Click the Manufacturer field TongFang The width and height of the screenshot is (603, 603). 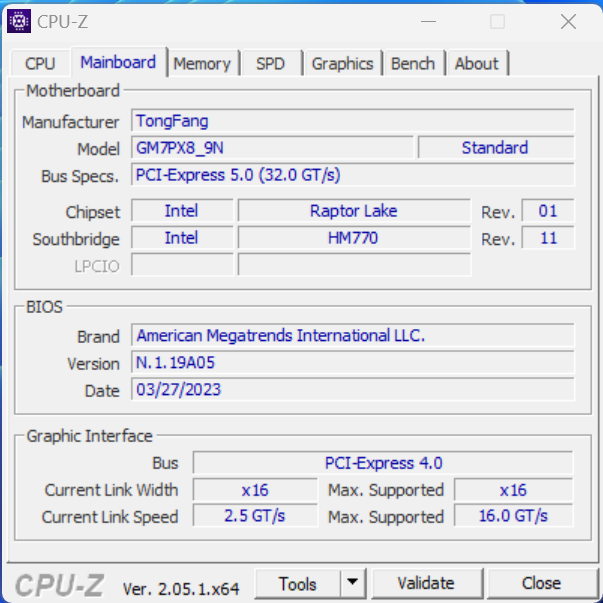(353, 121)
